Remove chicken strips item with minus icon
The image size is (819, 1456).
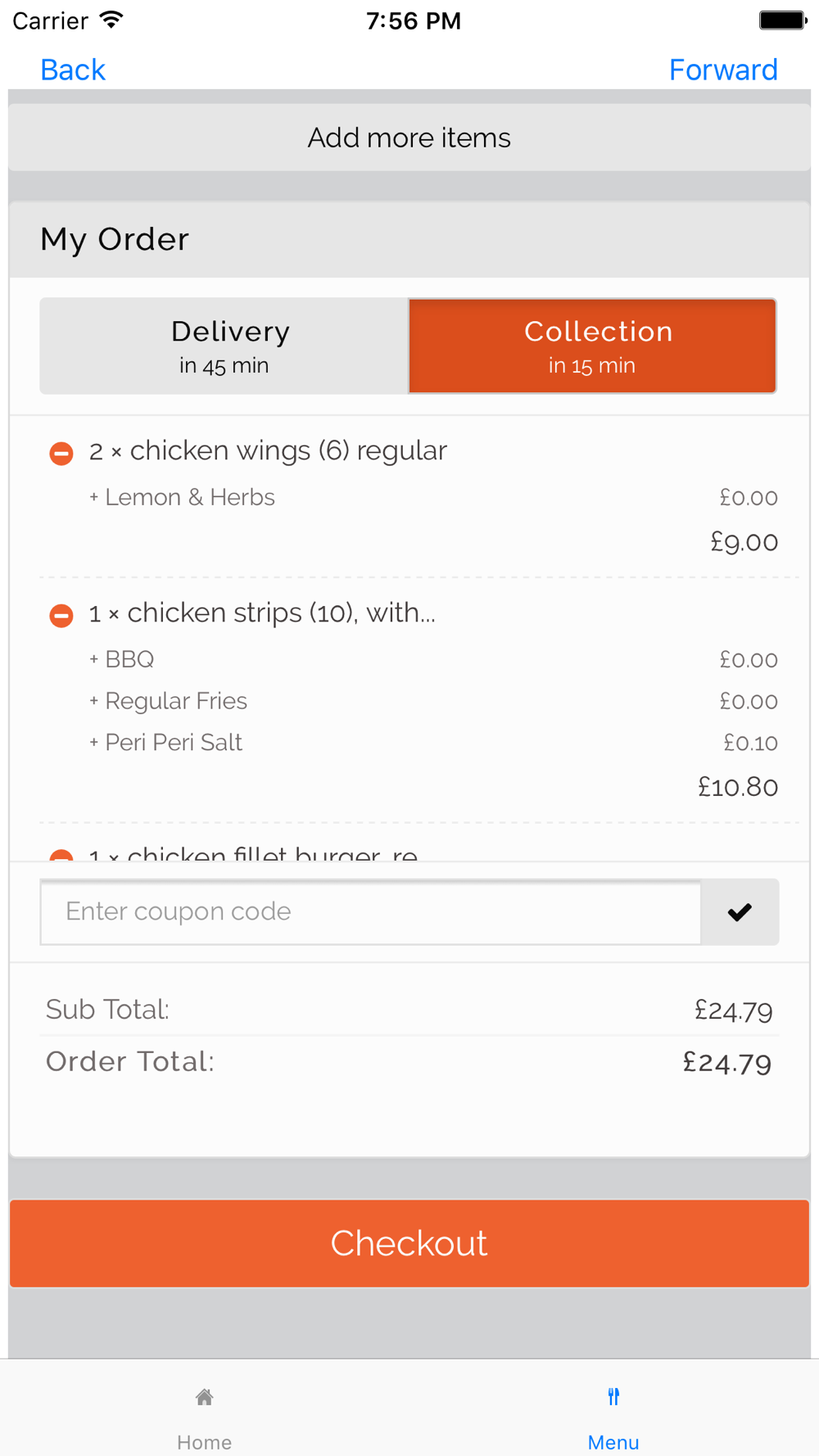pyautogui.click(x=61, y=615)
